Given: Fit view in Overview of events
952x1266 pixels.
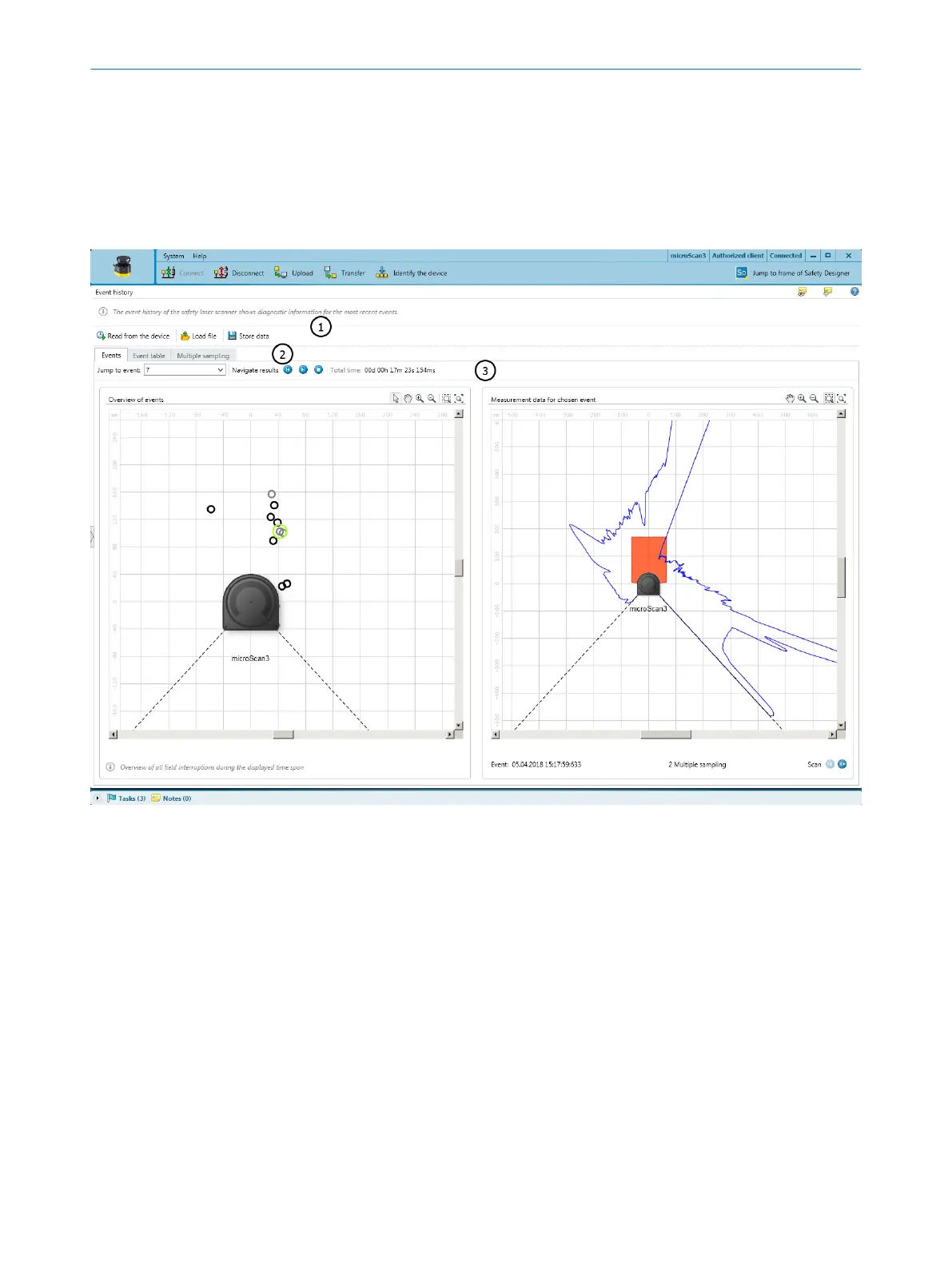Looking at the screenshot, I should [x=459, y=398].
